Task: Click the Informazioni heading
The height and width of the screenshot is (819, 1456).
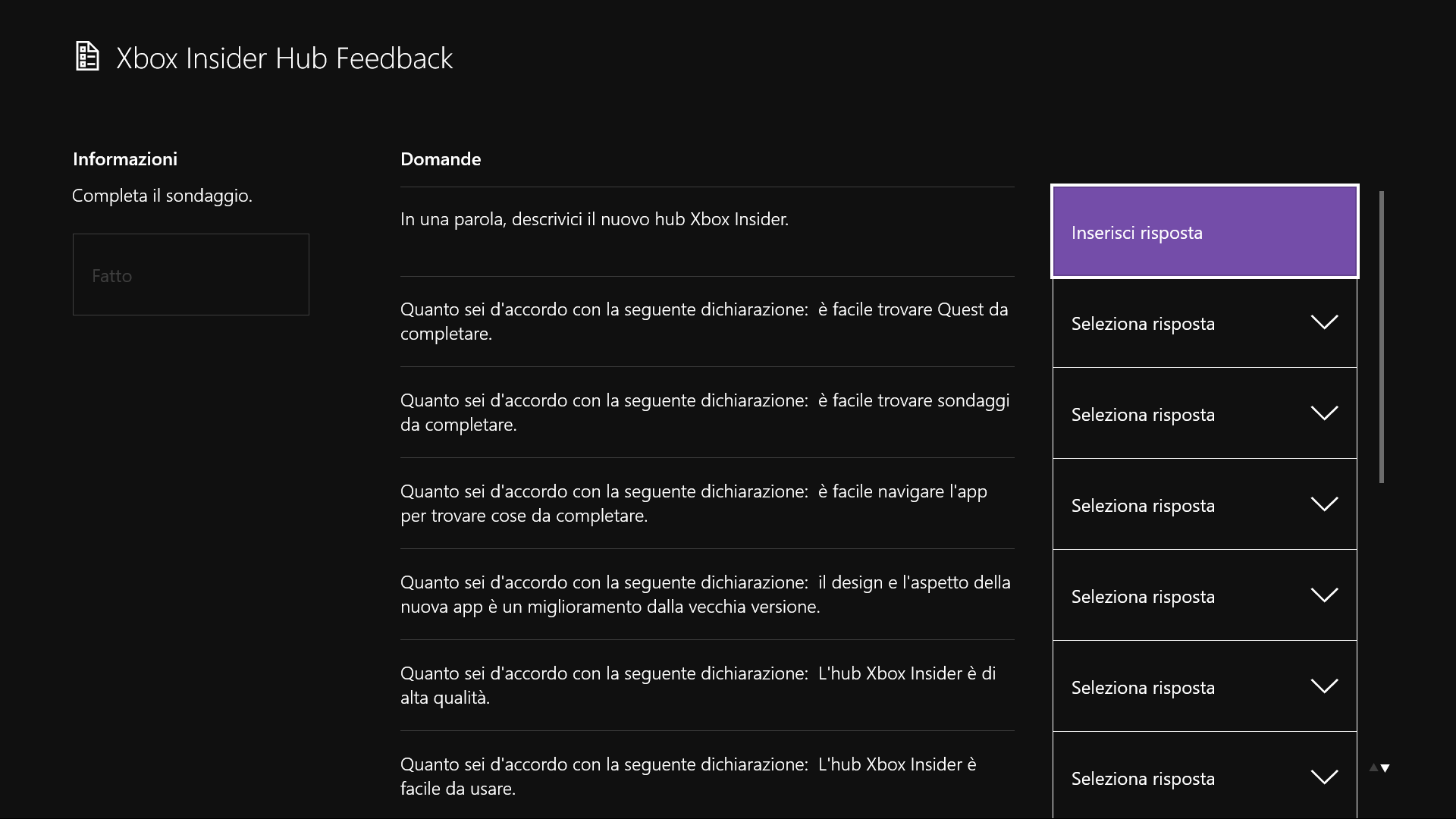Action: point(125,158)
